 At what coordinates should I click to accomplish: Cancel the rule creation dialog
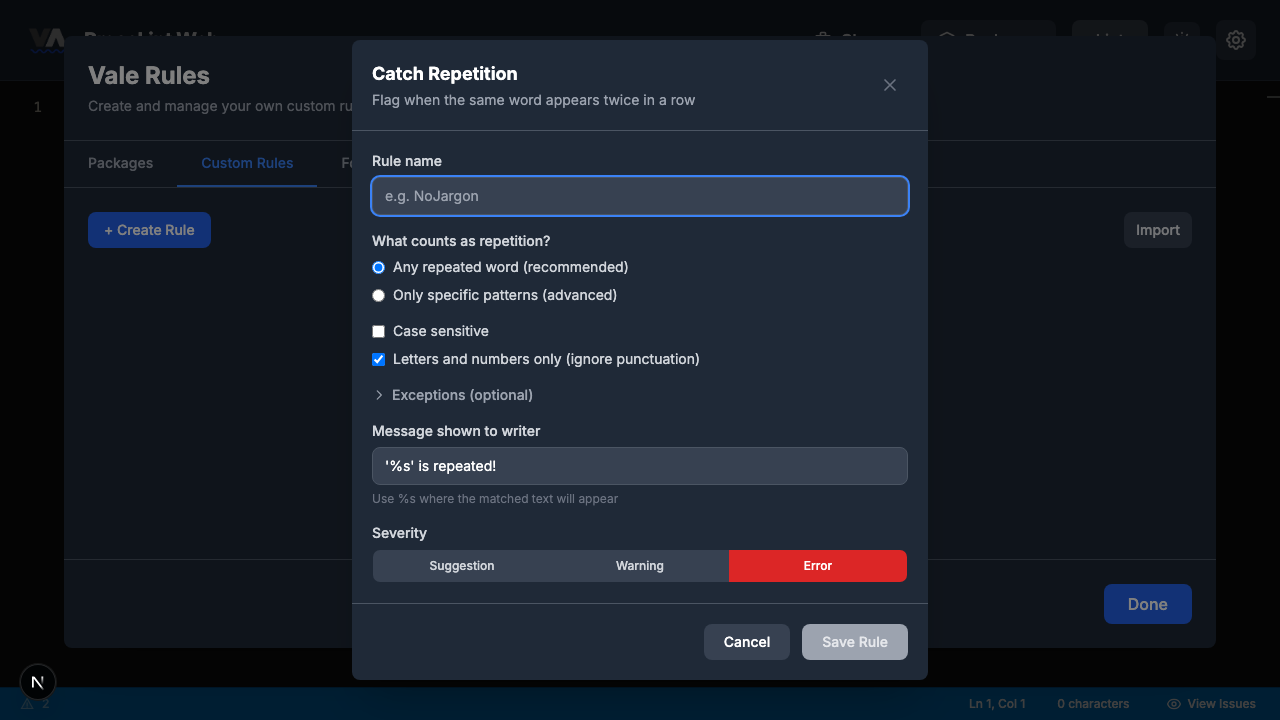(746, 642)
